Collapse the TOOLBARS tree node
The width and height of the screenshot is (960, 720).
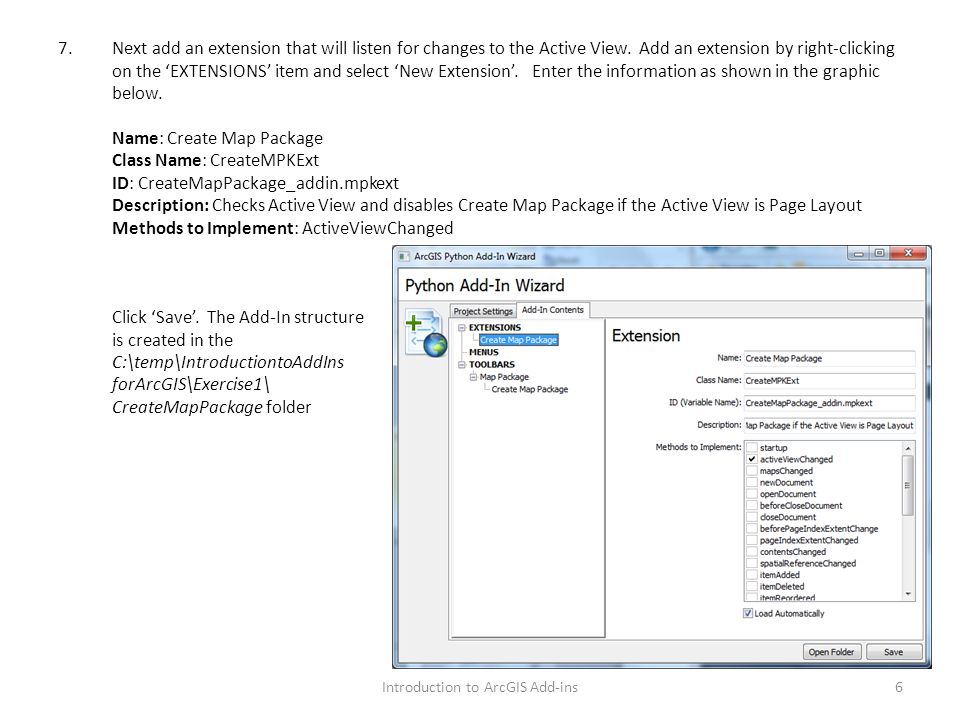click(462, 365)
